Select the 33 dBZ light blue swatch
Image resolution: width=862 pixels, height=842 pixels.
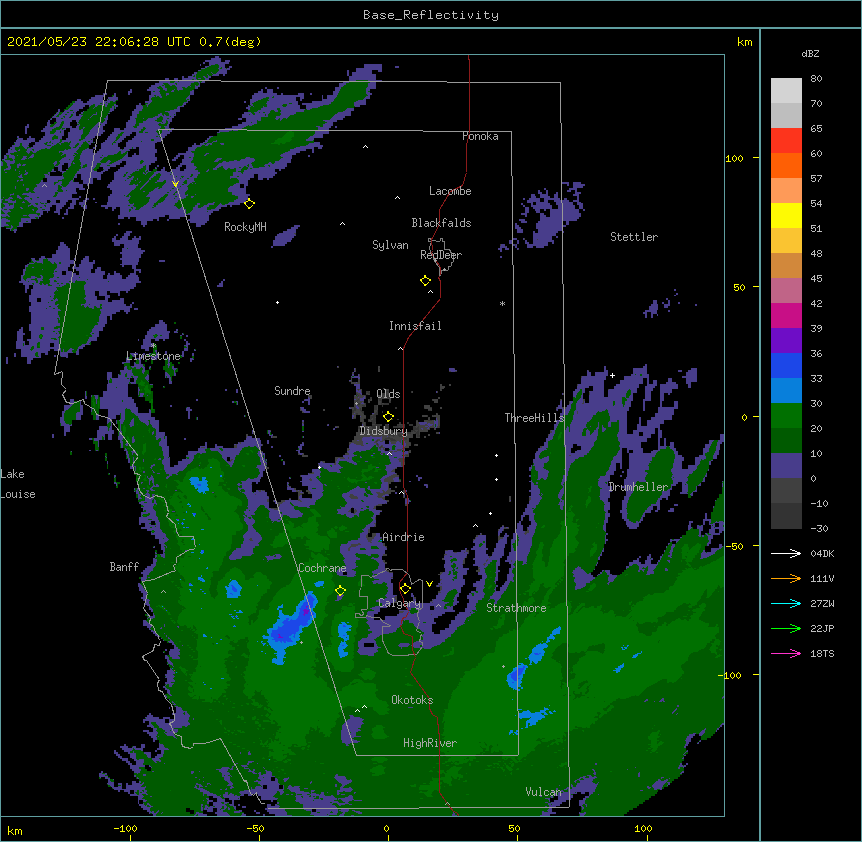click(x=786, y=390)
